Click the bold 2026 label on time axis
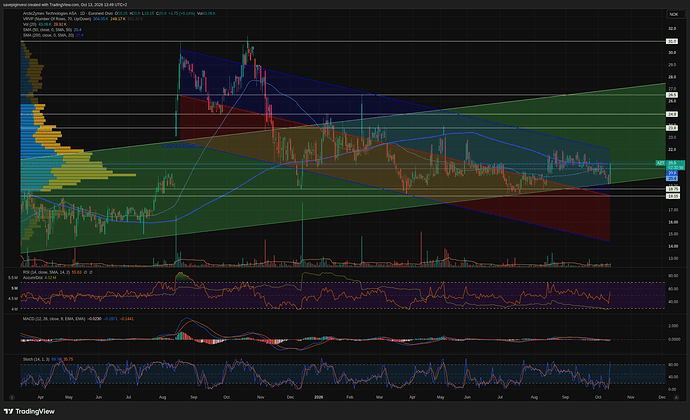 [319, 397]
